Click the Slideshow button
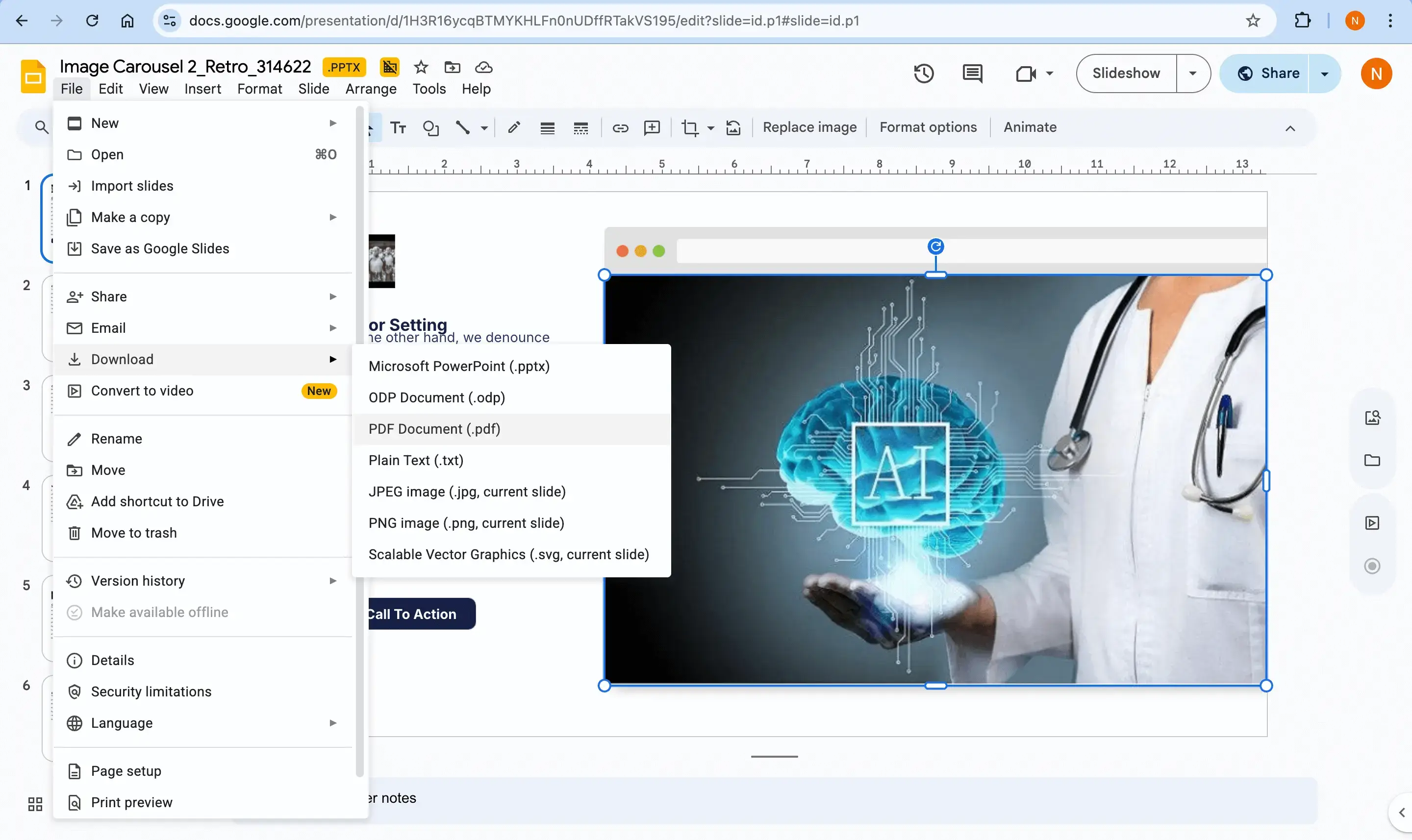This screenshot has height=840, width=1412. point(1126,74)
